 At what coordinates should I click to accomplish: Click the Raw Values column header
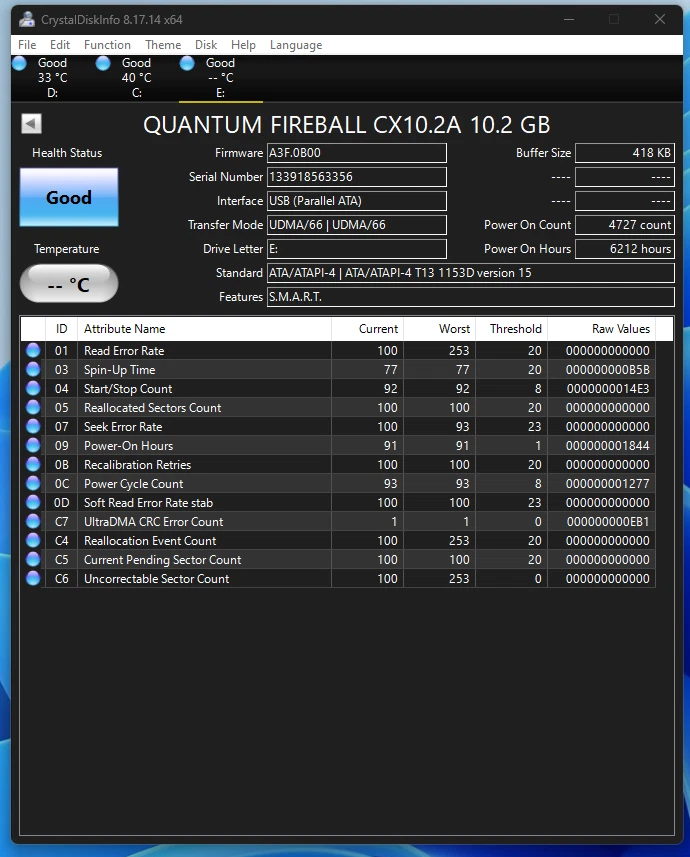pyautogui.click(x=601, y=329)
